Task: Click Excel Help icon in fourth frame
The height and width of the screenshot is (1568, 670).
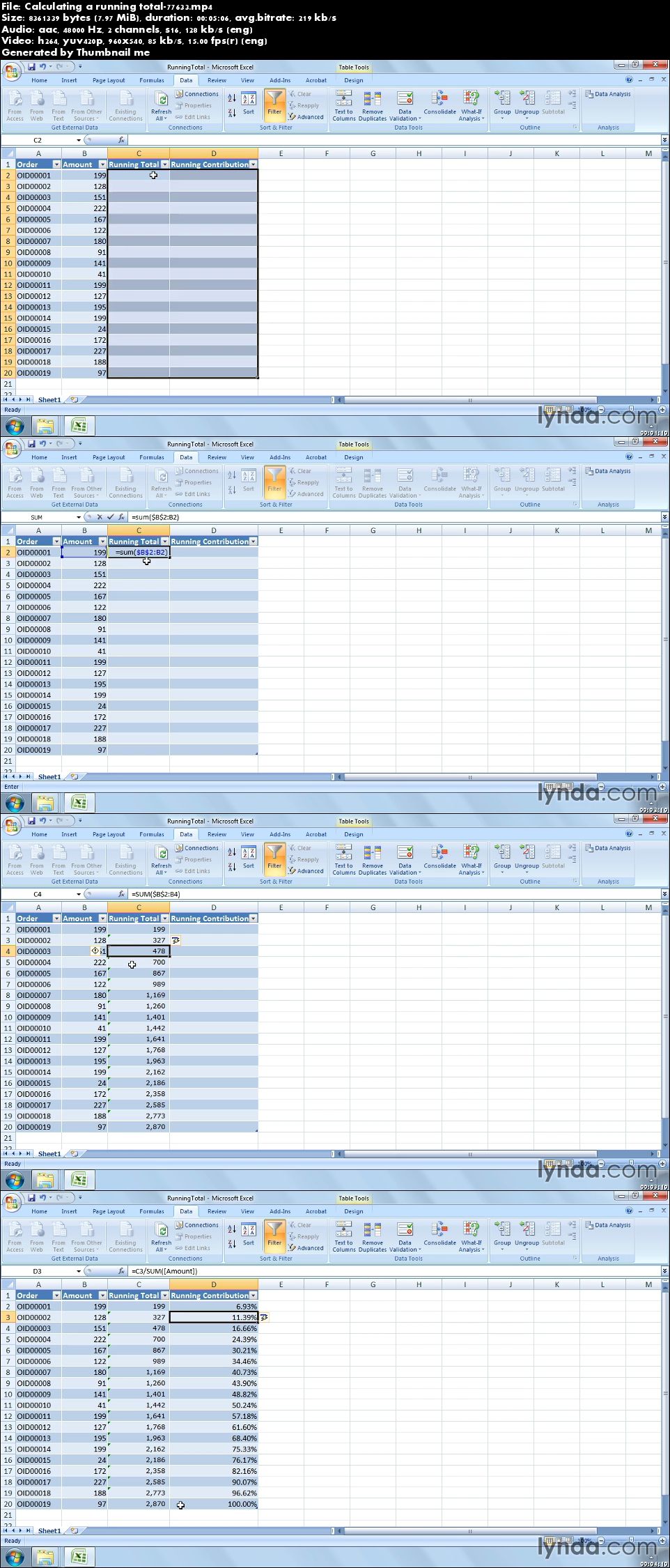Action: click(x=629, y=1211)
